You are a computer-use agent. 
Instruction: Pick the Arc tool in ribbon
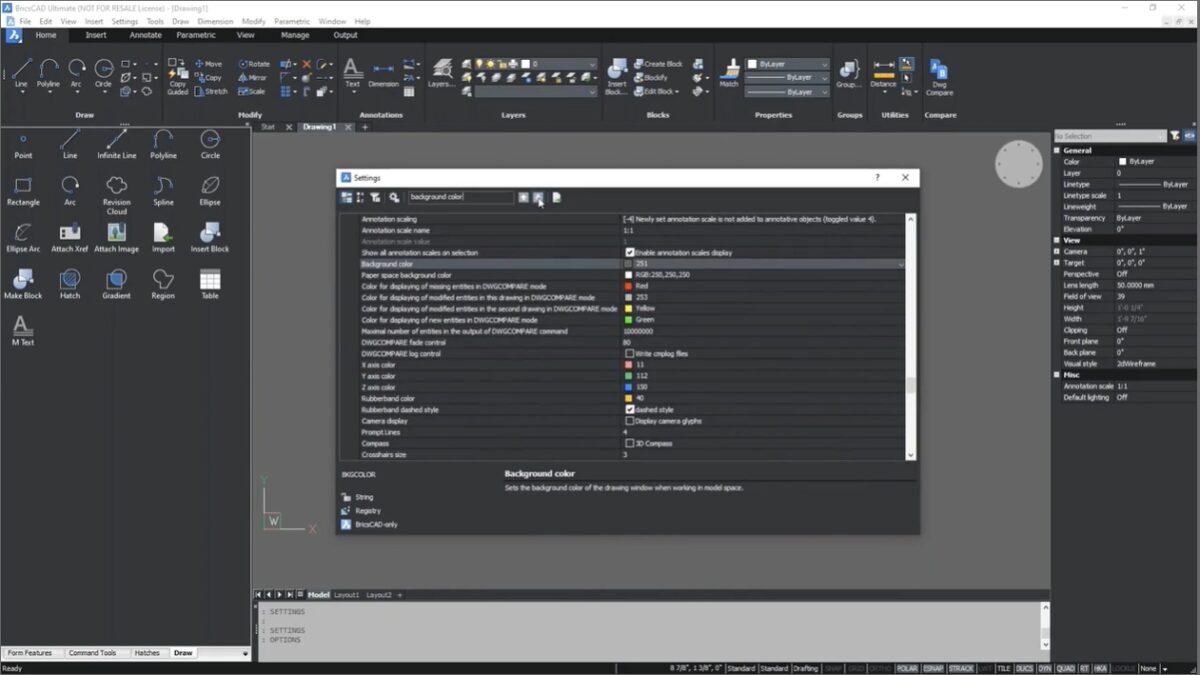coord(76,73)
